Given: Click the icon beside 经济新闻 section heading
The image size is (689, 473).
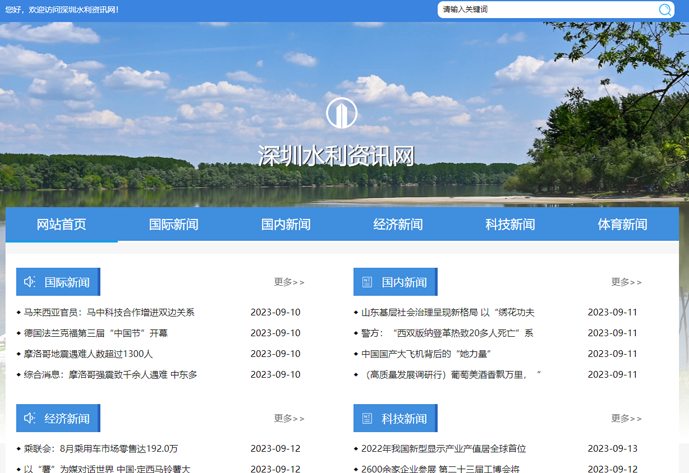Looking at the screenshot, I should [30, 418].
